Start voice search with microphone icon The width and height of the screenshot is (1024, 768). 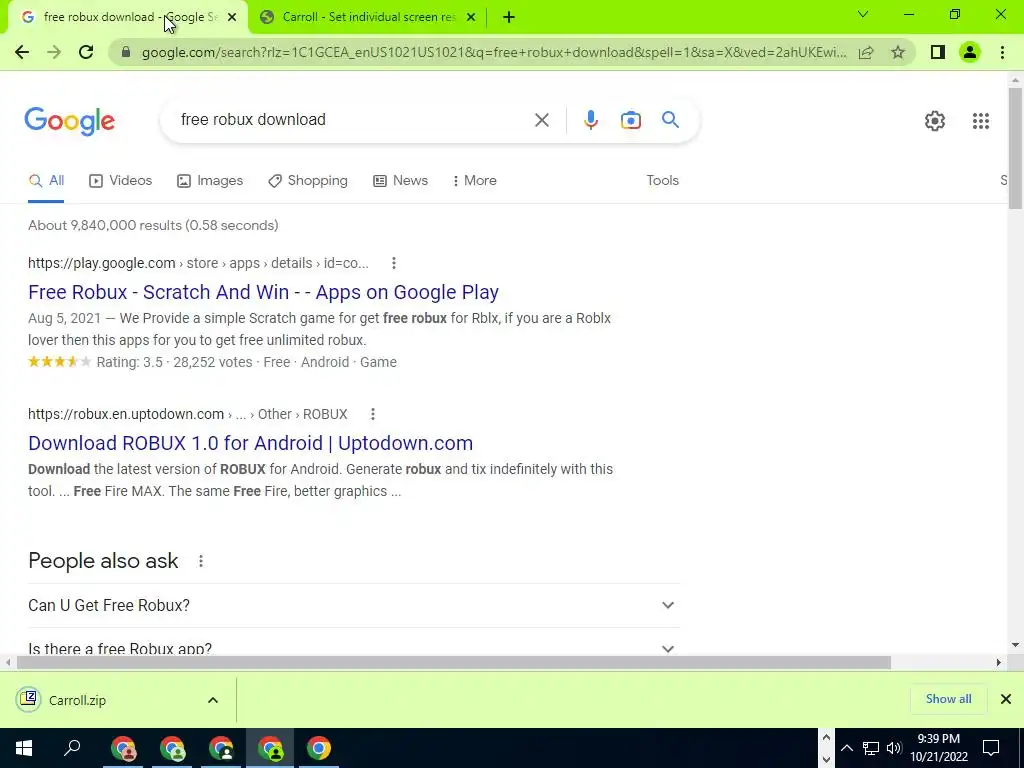click(x=590, y=120)
